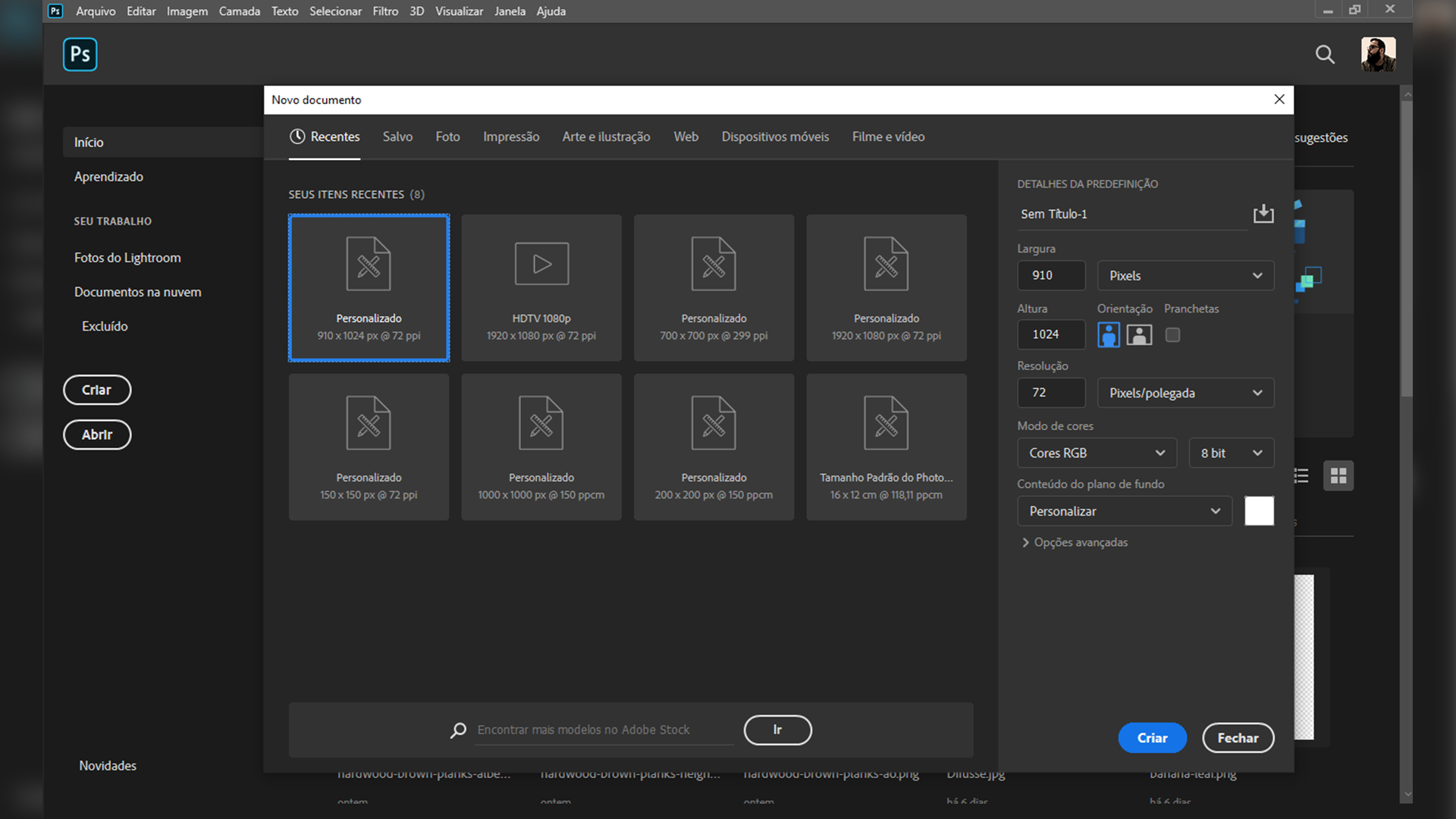Screen dimensions: 1456x819
Task: Open the 8 bit depth dropdown
Action: [x=1232, y=453]
